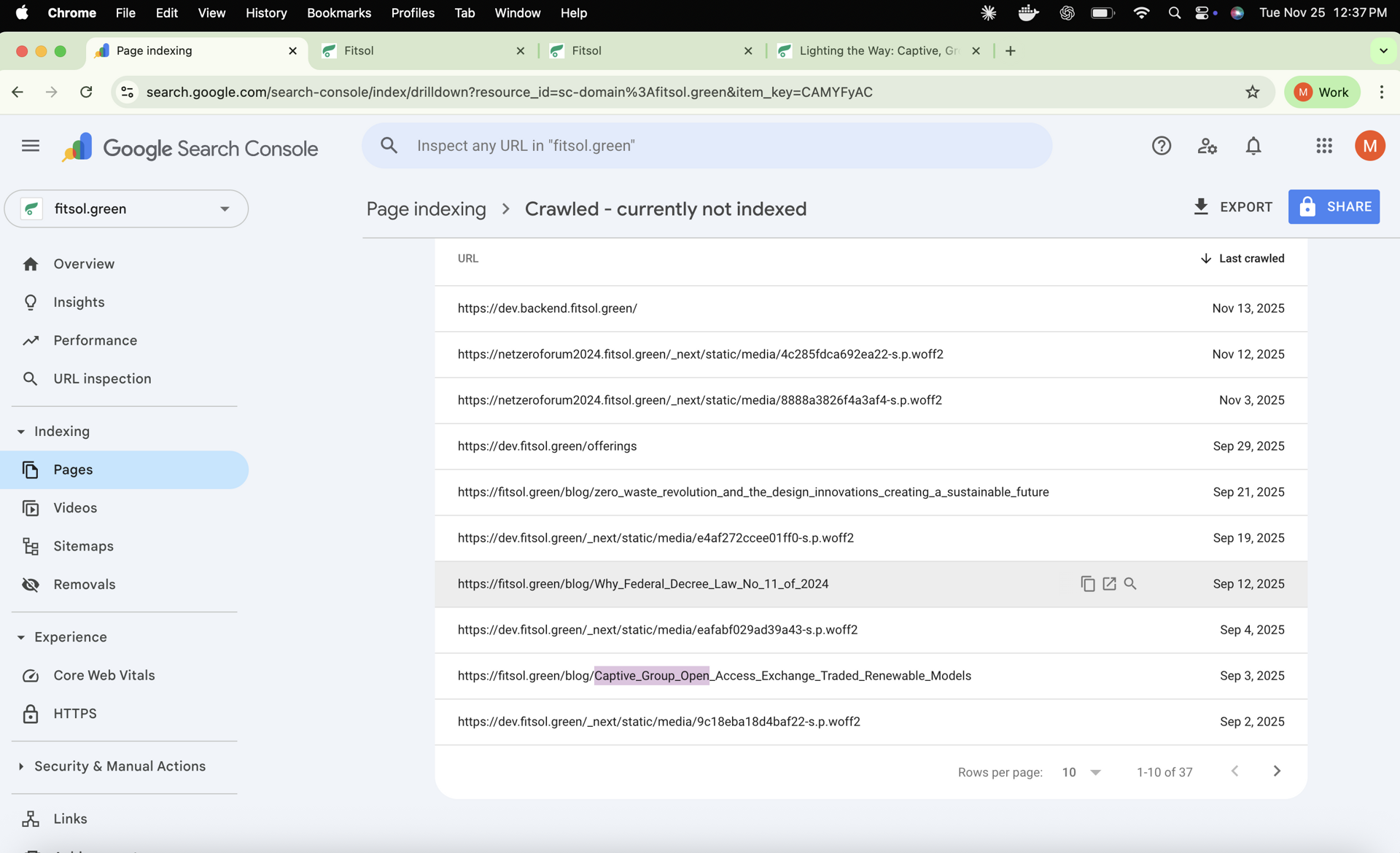The image size is (1400, 853).
Task: Open the Rows per page dropdown
Action: click(x=1080, y=771)
